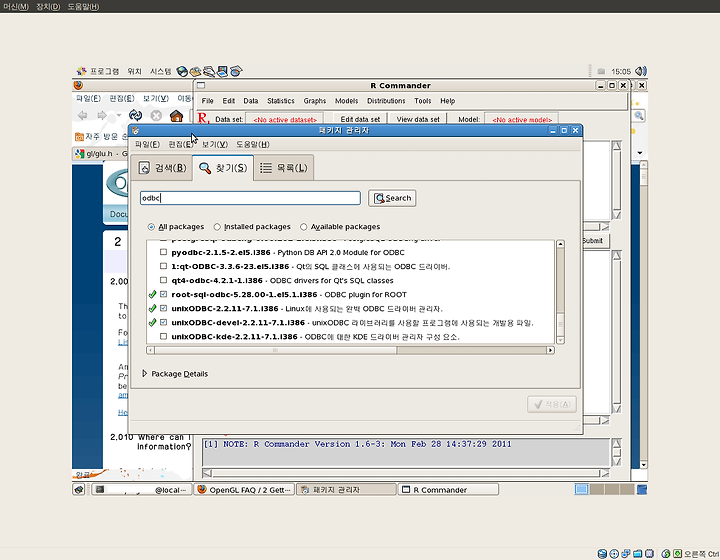Click VirtualBox shared folders status icon
This screenshot has height=560, width=720.
click(x=637, y=554)
